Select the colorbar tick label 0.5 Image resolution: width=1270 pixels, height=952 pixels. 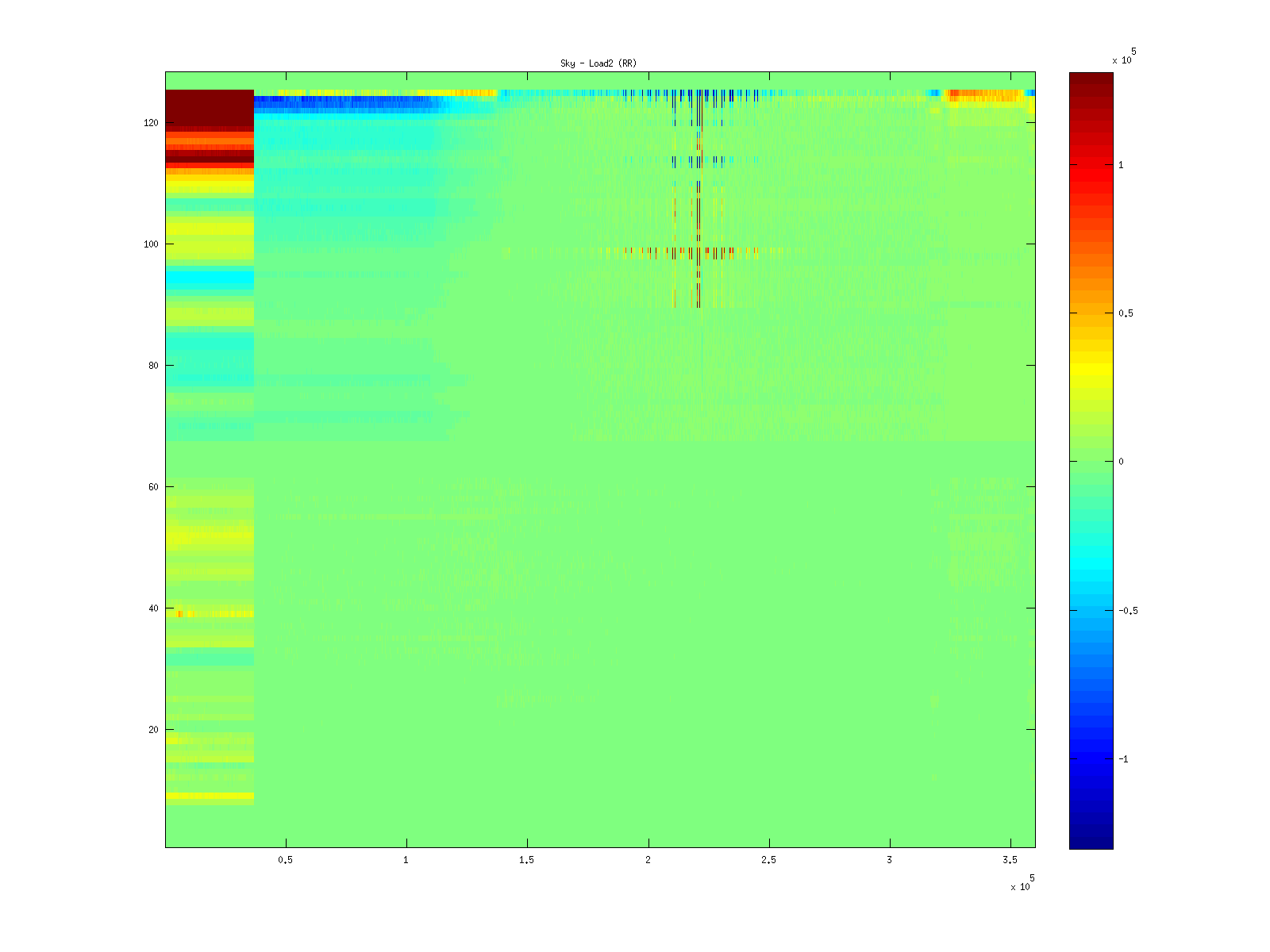[1126, 313]
